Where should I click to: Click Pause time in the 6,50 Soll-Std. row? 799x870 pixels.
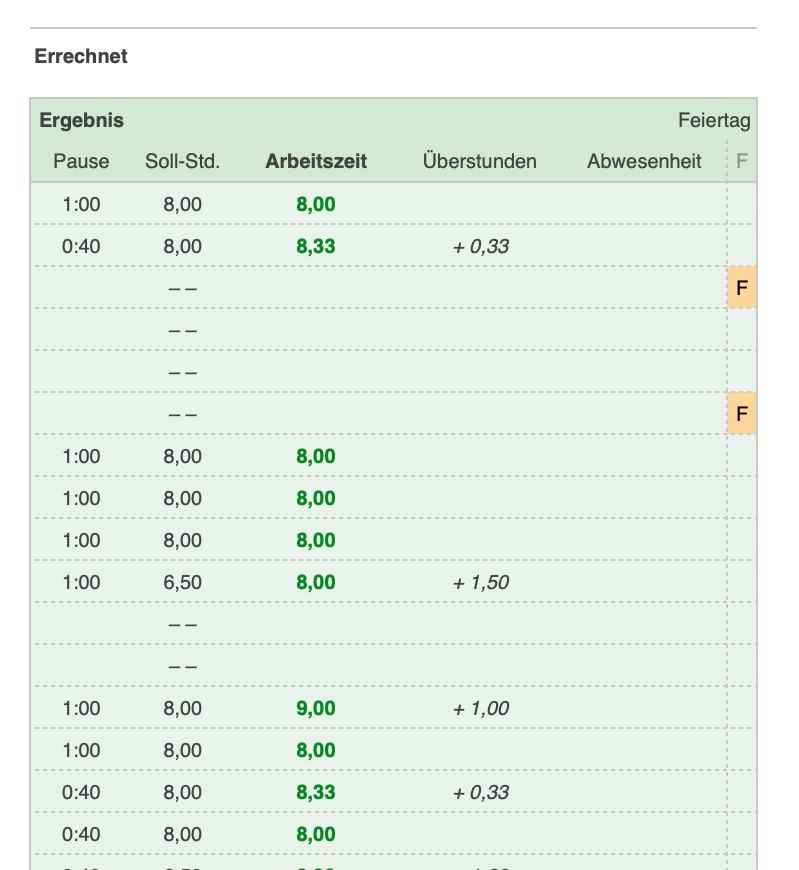pos(81,583)
